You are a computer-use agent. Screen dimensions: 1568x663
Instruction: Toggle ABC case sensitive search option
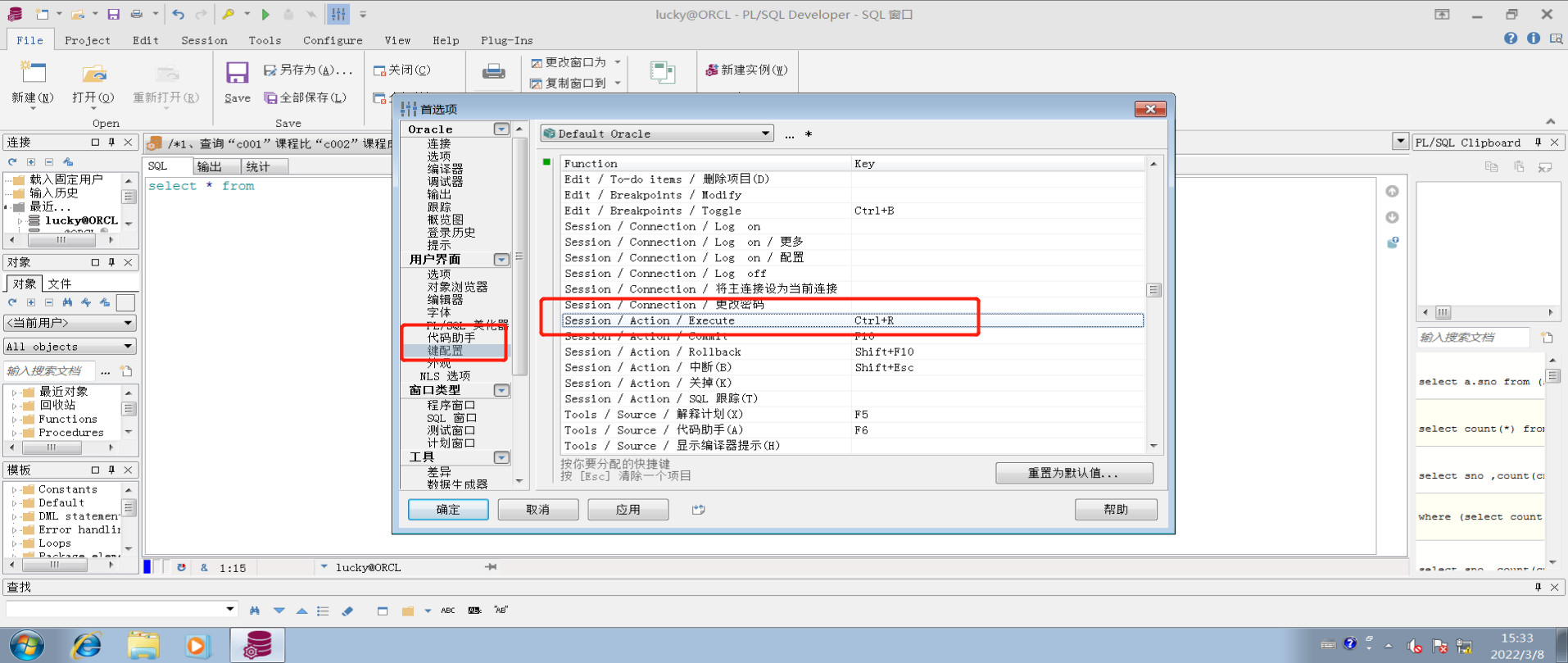pyautogui.click(x=448, y=610)
